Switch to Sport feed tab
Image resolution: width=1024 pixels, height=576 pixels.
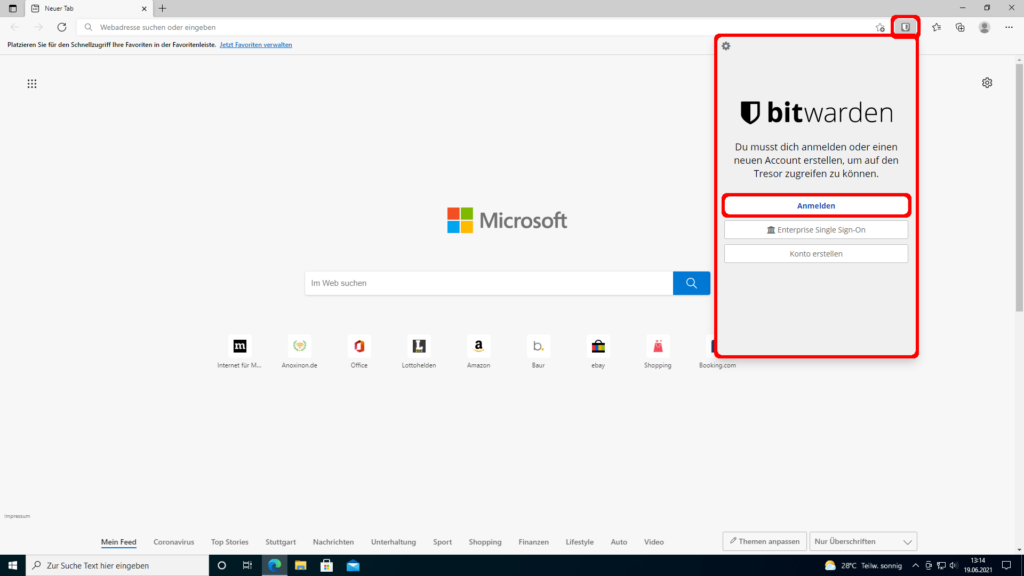442,542
